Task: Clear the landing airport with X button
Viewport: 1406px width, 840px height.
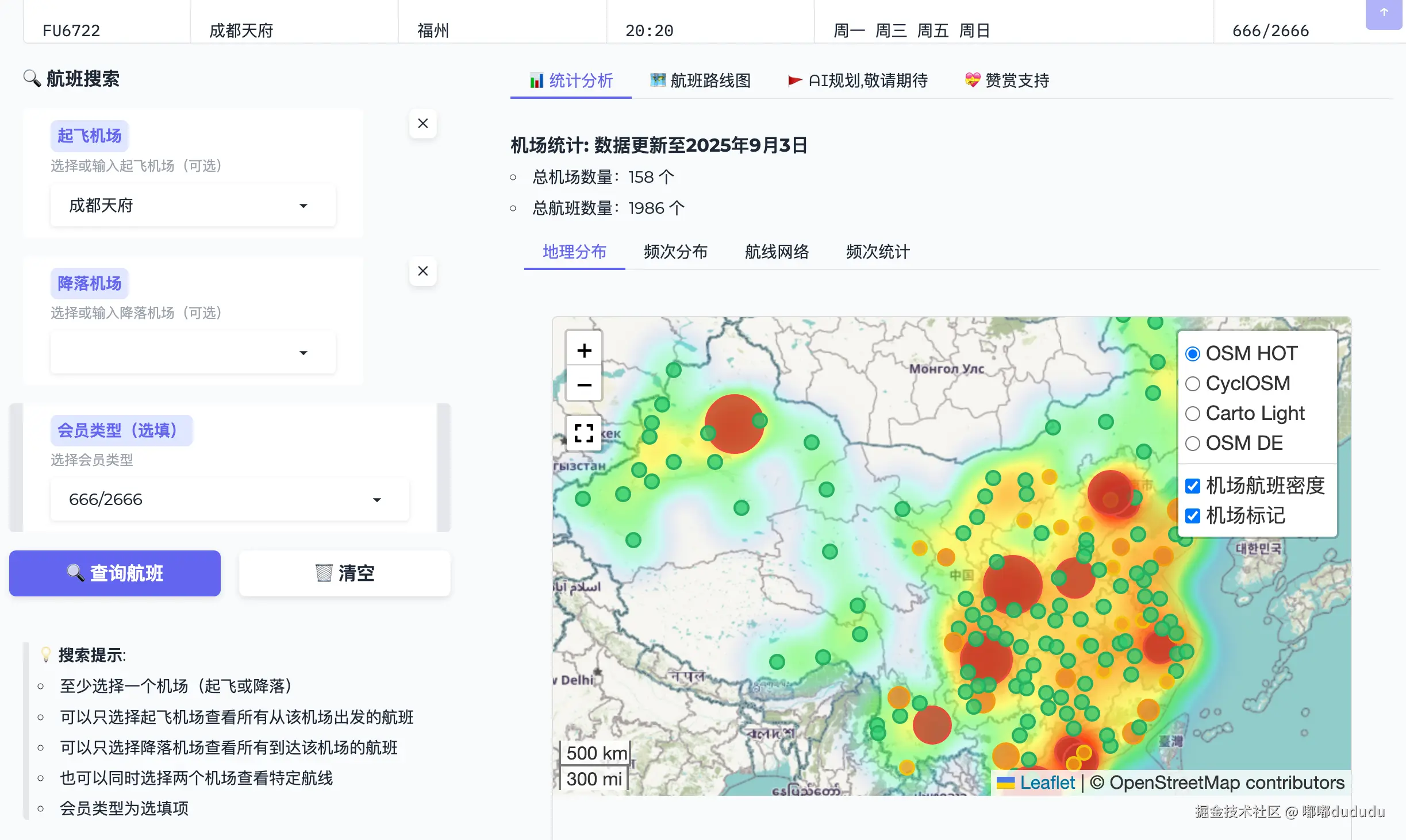Action: tap(423, 271)
